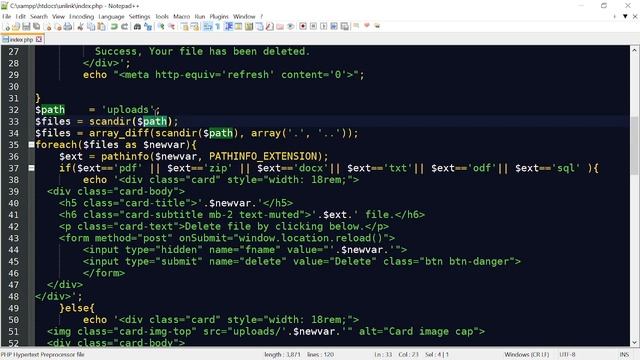Click the Cut scissors icon
The image size is (640, 360).
pos(80,27)
